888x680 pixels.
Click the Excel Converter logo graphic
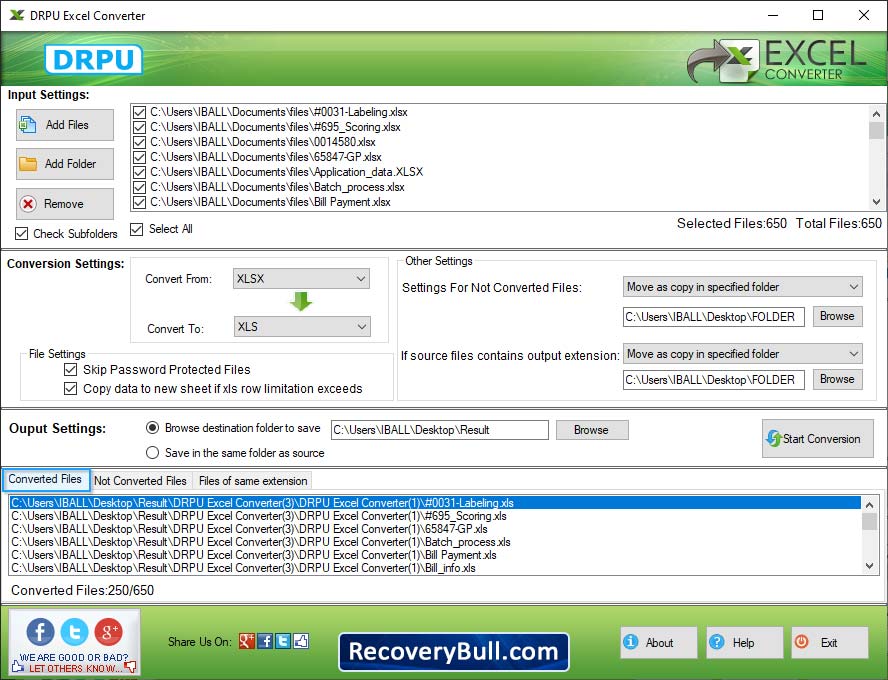[776, 60]
